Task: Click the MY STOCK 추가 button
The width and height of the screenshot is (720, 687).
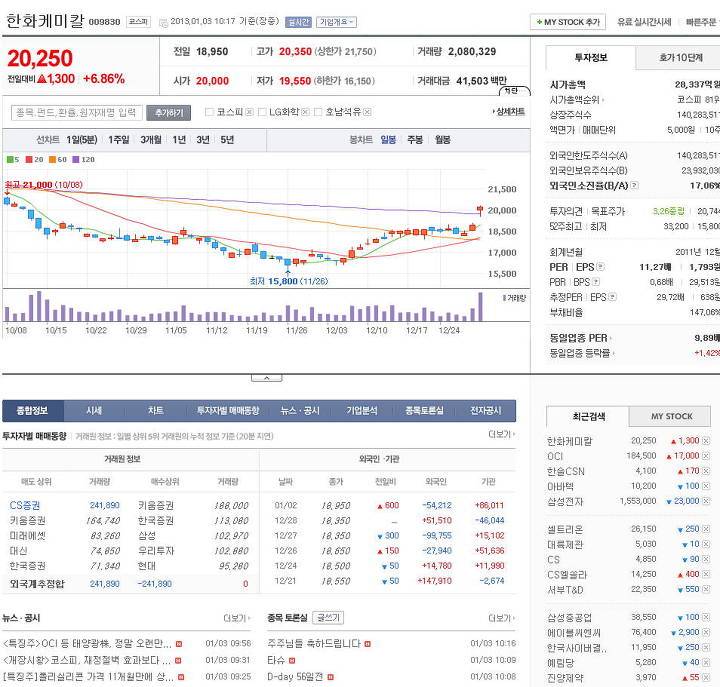Action: pos(568,22)
